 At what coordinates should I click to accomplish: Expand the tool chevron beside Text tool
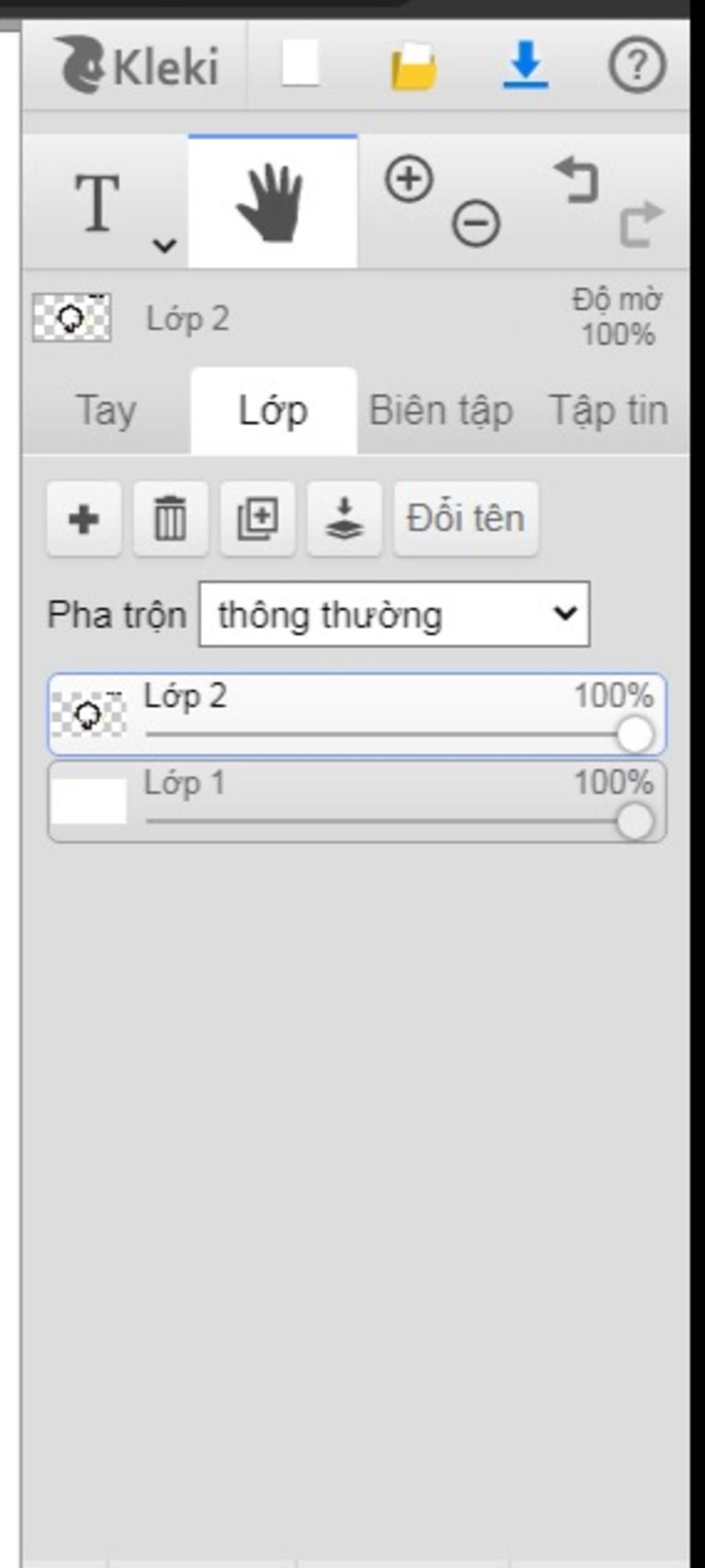click(x=165, y=244)
